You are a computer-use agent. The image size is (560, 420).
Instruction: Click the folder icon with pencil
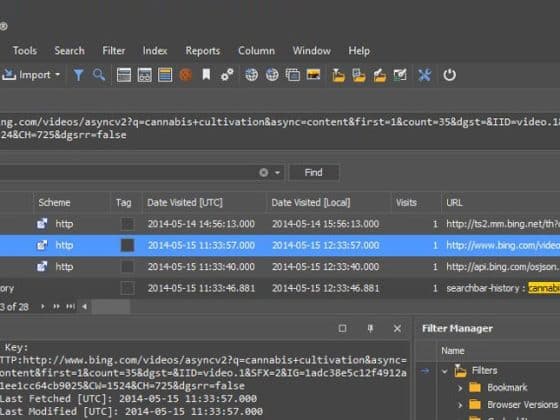pos(380,75)
